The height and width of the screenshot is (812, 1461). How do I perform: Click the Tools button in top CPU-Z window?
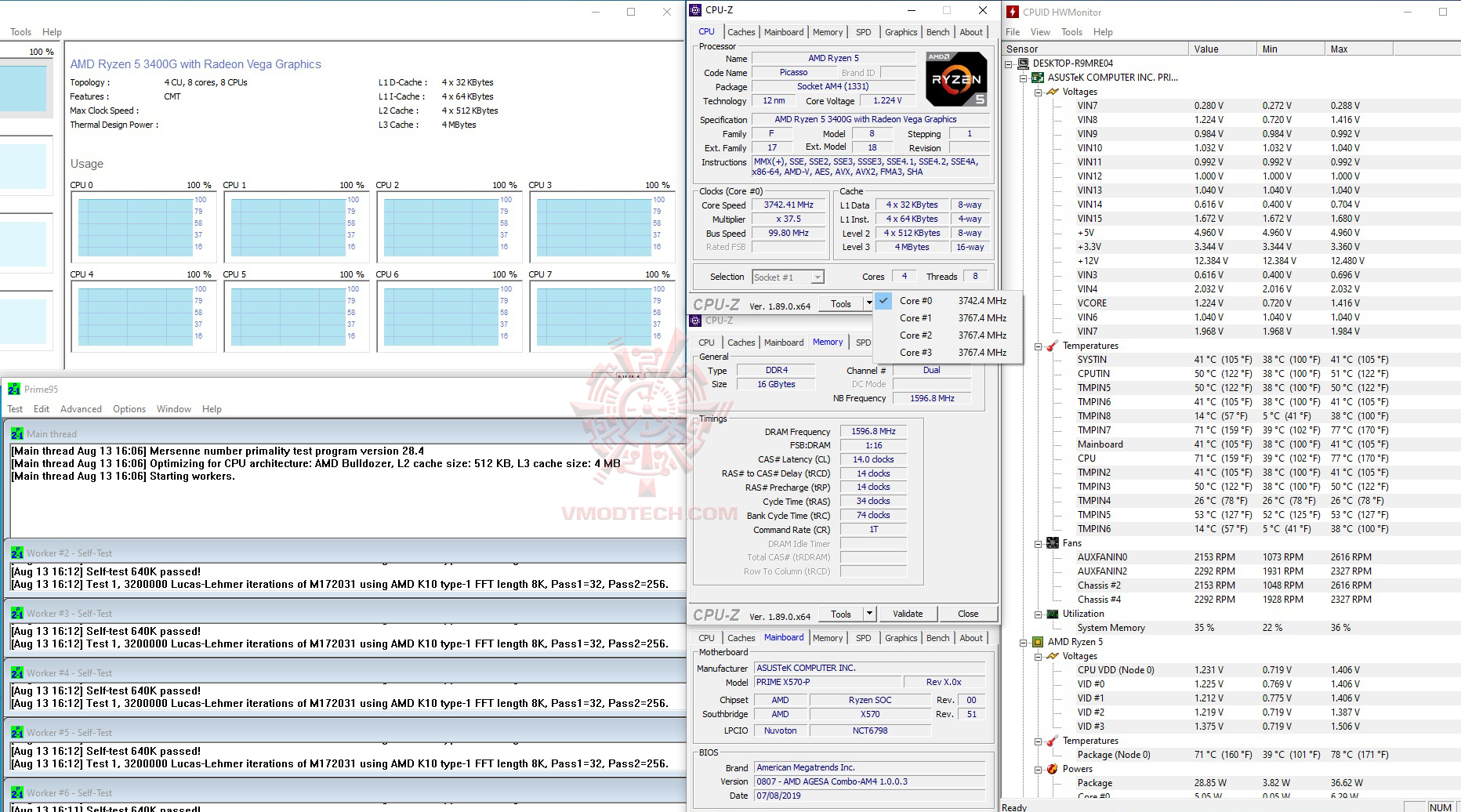[841, 303]
